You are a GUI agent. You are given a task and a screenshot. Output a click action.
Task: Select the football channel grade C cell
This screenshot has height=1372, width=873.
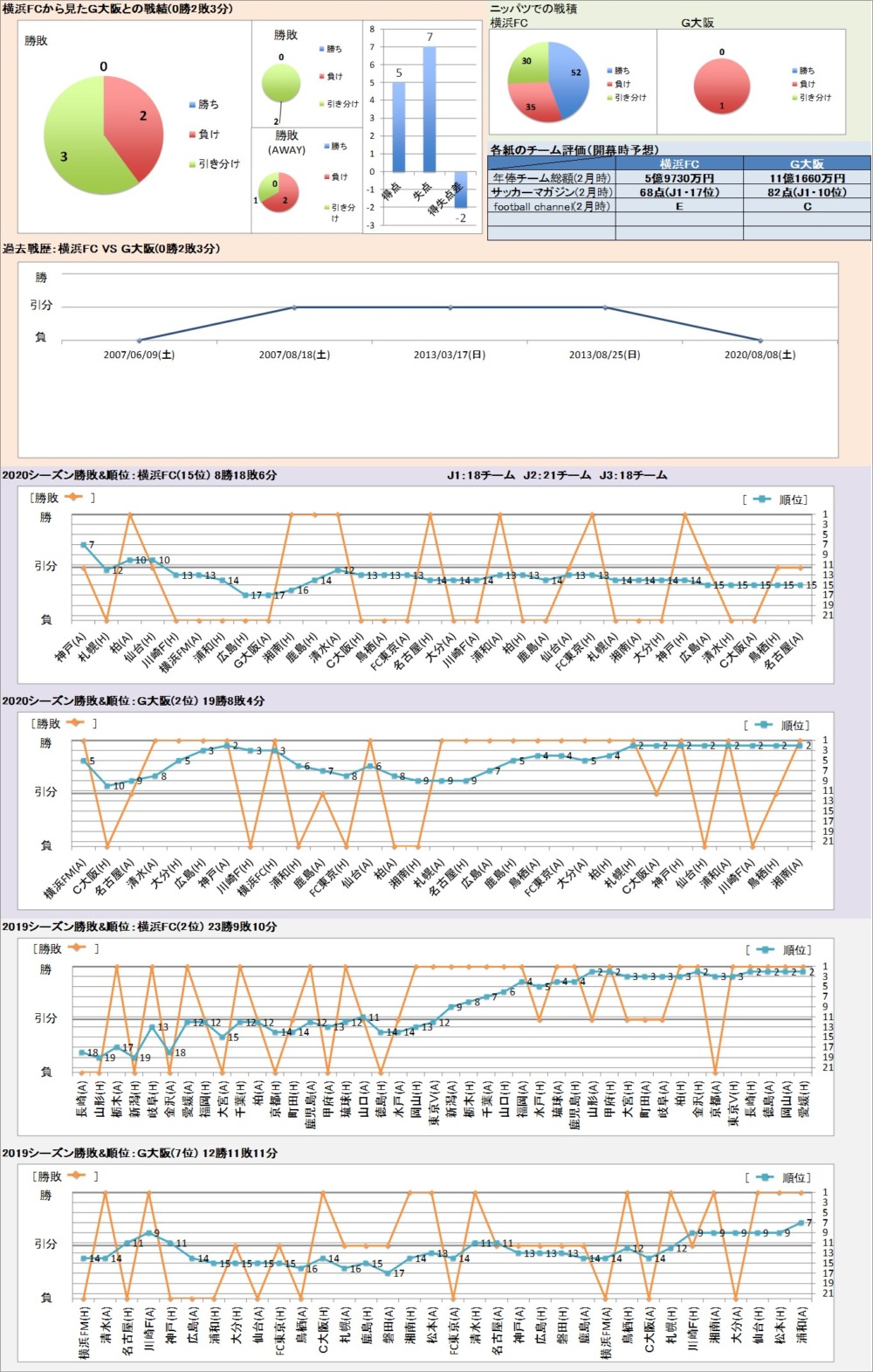coord(807,207)
